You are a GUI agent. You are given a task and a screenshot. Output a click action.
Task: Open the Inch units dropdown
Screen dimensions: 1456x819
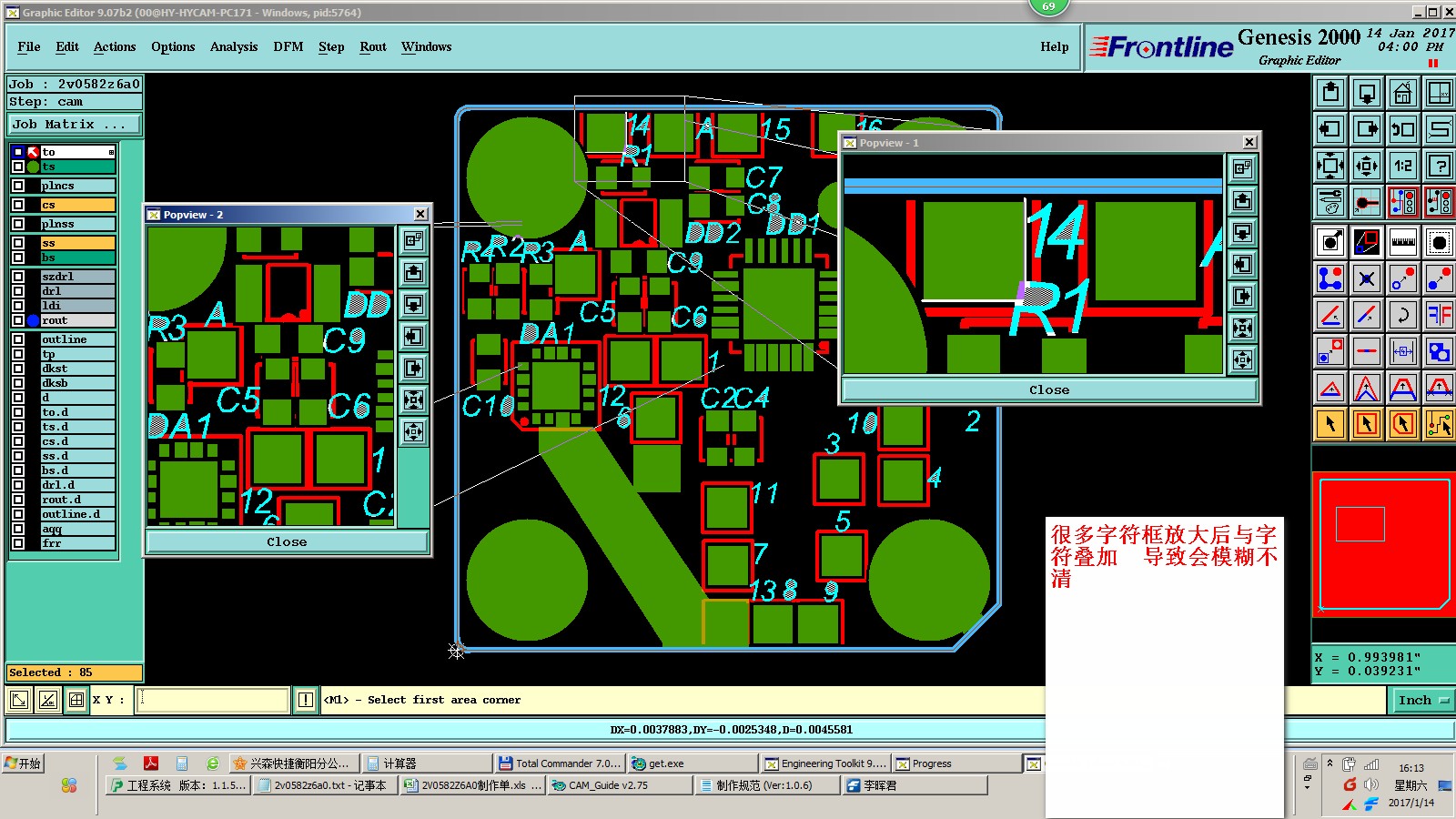(x=1422, y=700)
